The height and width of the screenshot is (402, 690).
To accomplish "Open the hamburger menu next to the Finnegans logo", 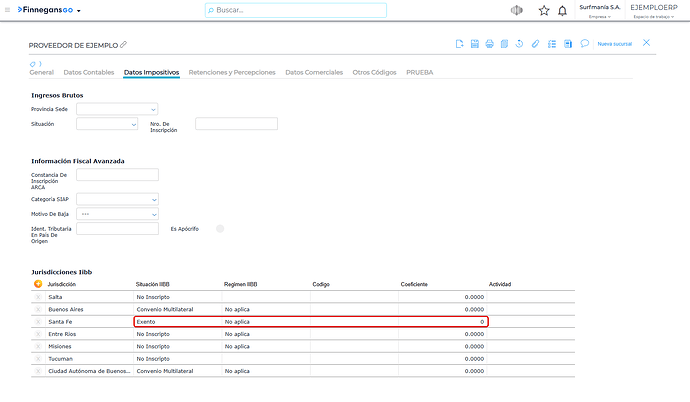I will tap(7, 10).
